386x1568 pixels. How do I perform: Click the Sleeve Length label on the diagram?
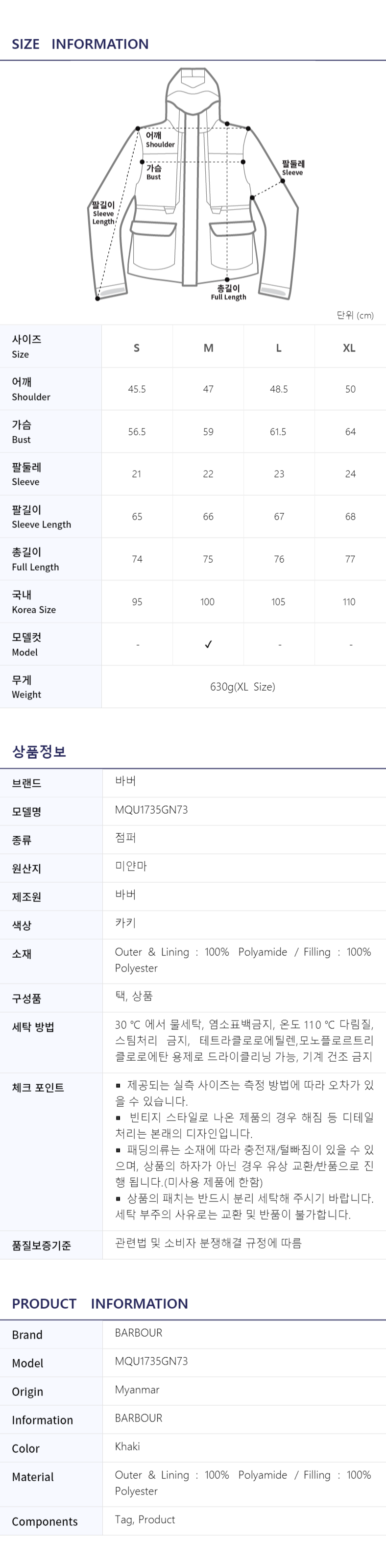pos(103,213)
